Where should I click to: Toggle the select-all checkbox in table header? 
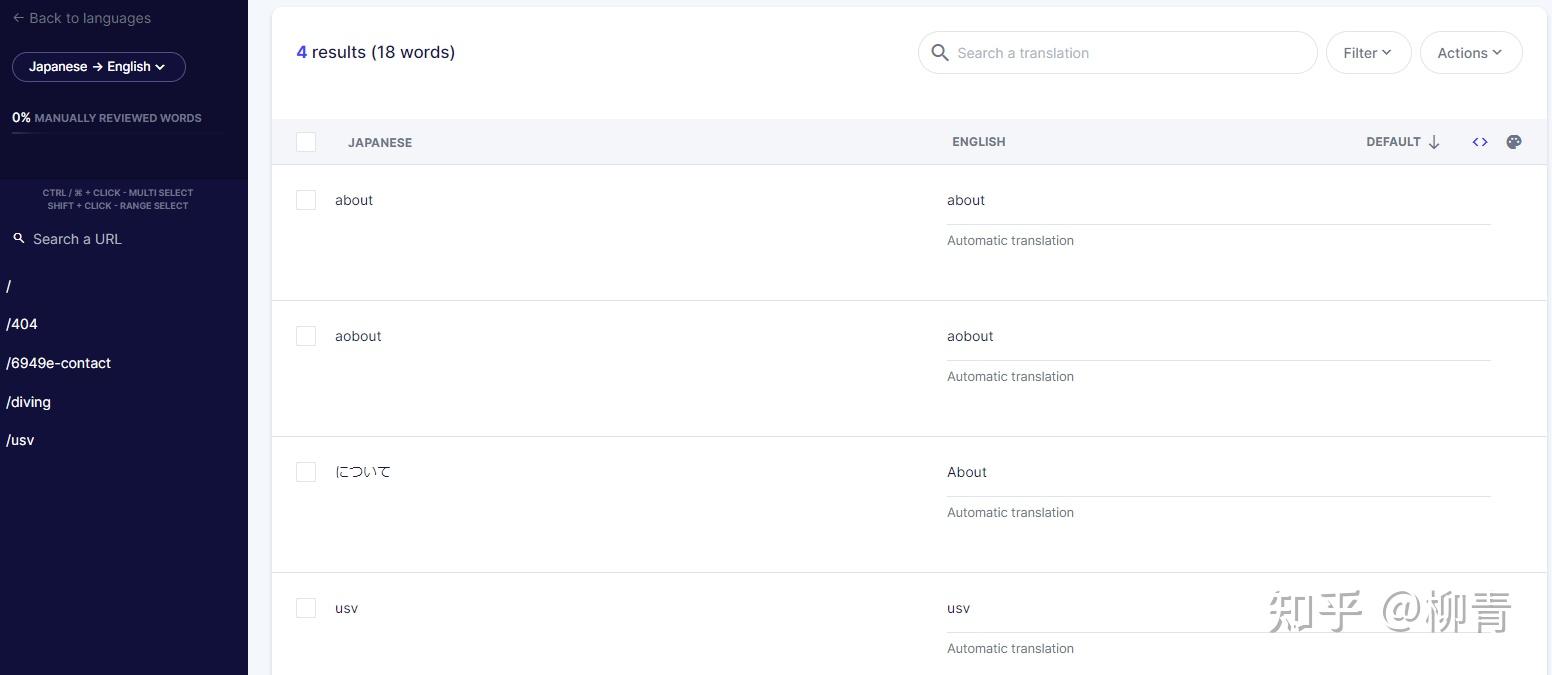coord(306,142)
